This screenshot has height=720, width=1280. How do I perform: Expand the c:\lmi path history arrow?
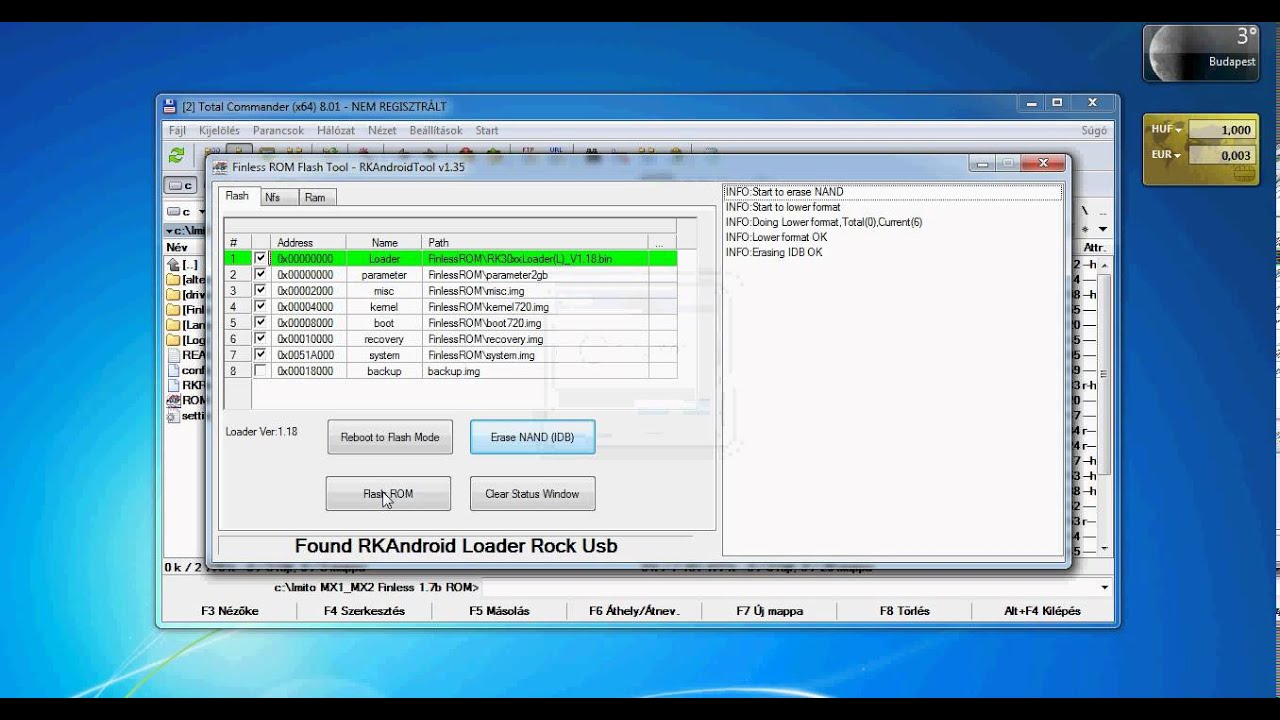tap(168, 230)
